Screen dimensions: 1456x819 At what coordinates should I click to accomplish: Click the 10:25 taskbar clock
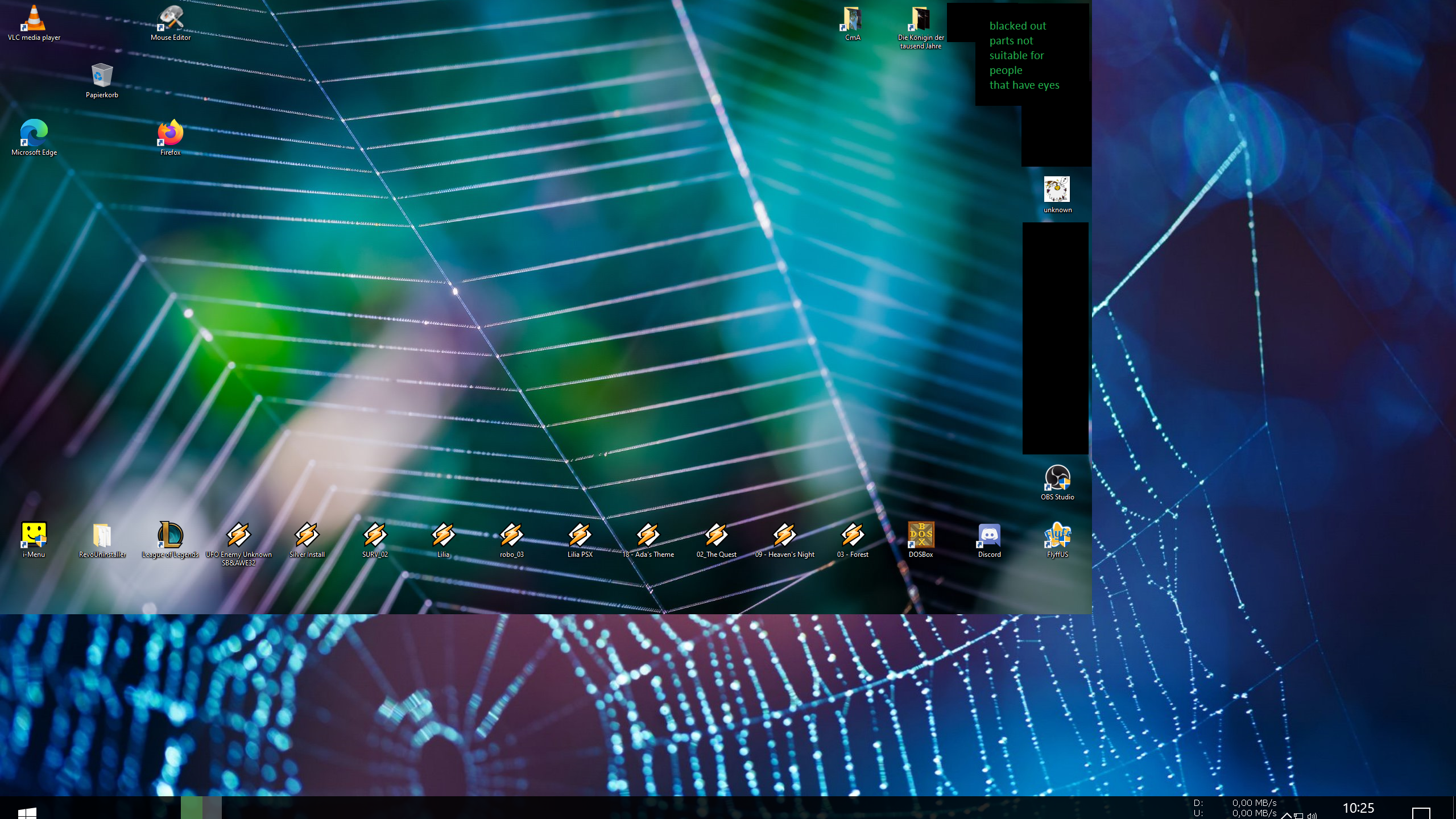tap(1358, 808)
